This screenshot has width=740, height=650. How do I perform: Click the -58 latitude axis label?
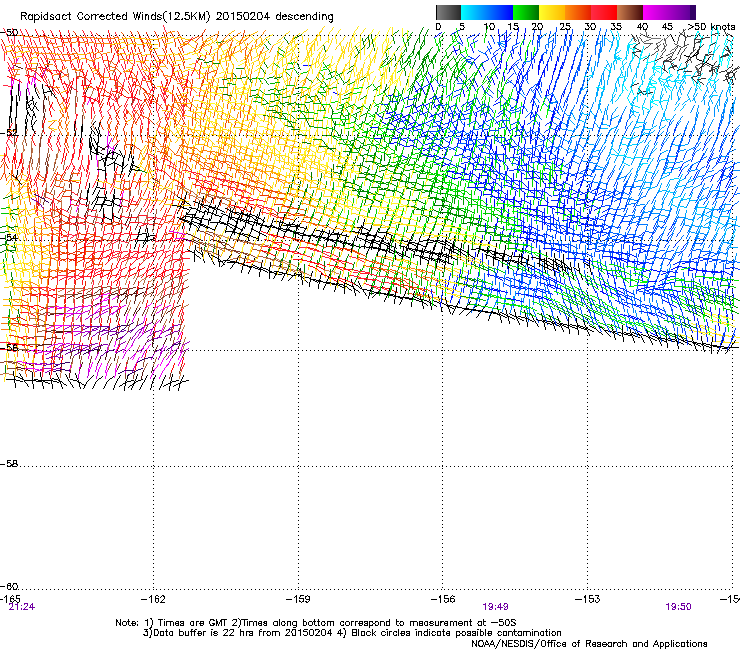tap(9, 464)
